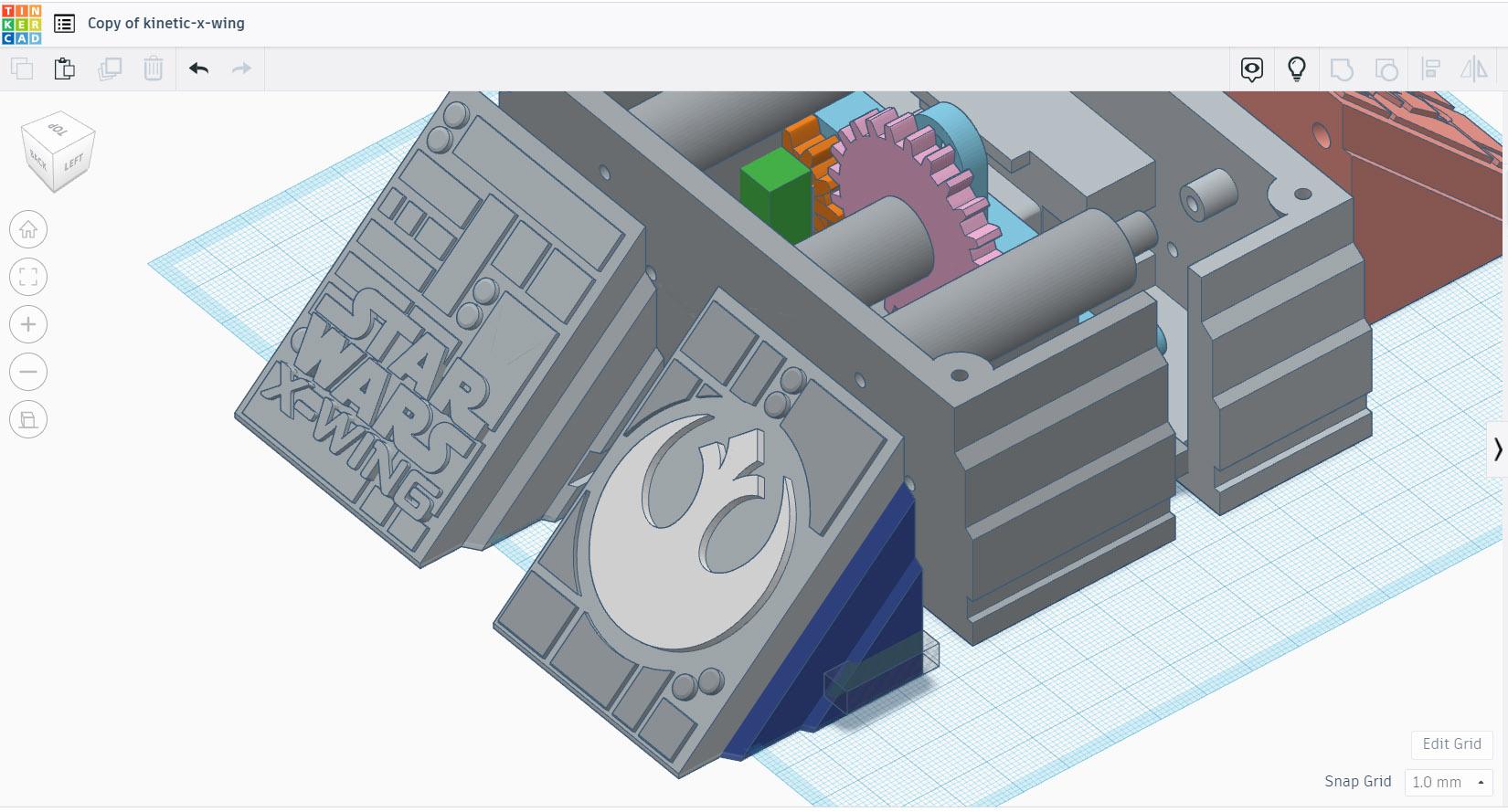Expand the right shapes panel chevron
The image size is (1508, 812).
point(1497,448)
